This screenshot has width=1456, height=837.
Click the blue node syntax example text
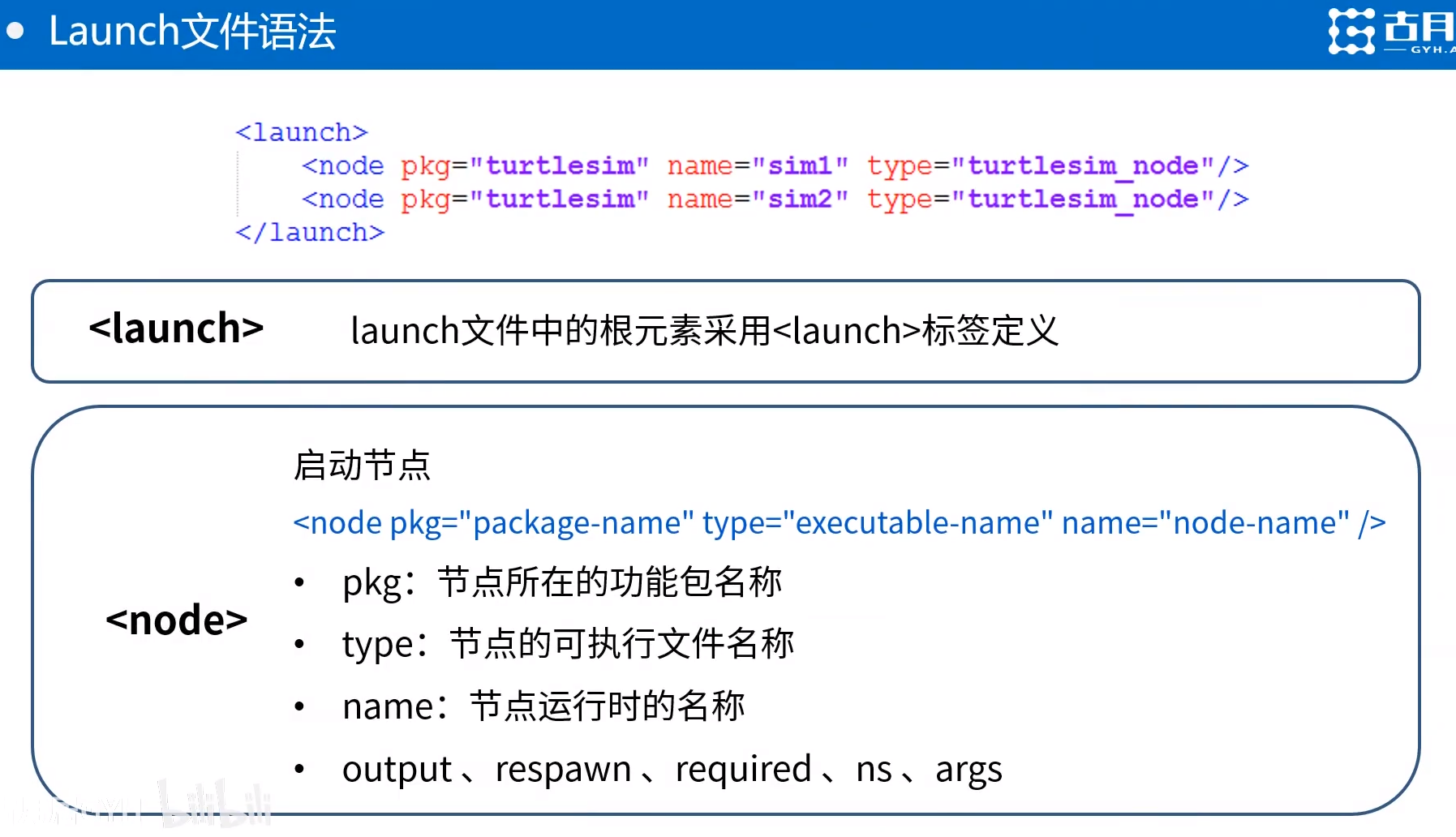840,523
